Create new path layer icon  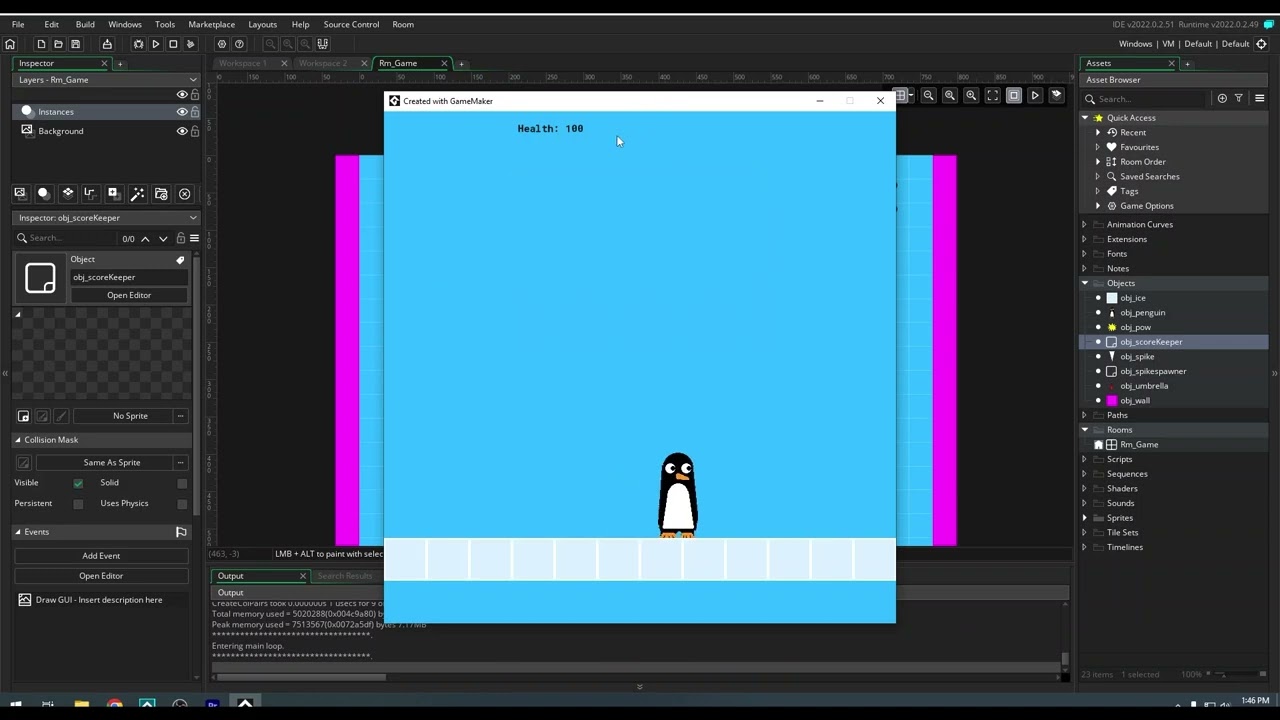tap(90, 193)
